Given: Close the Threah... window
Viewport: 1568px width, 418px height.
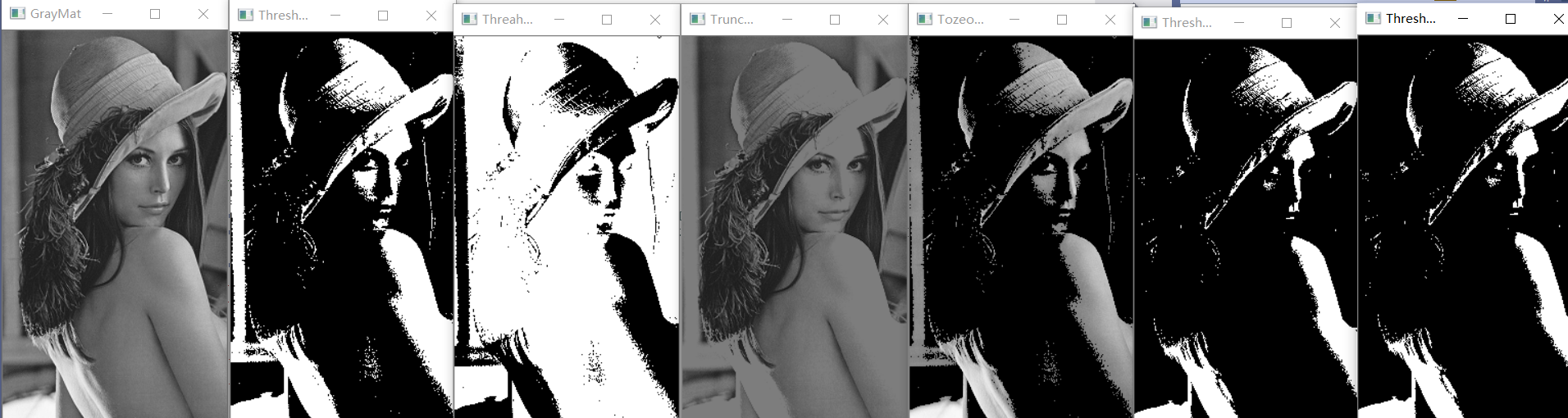Looking at the screenshot, I should click(x=655, y=19).
